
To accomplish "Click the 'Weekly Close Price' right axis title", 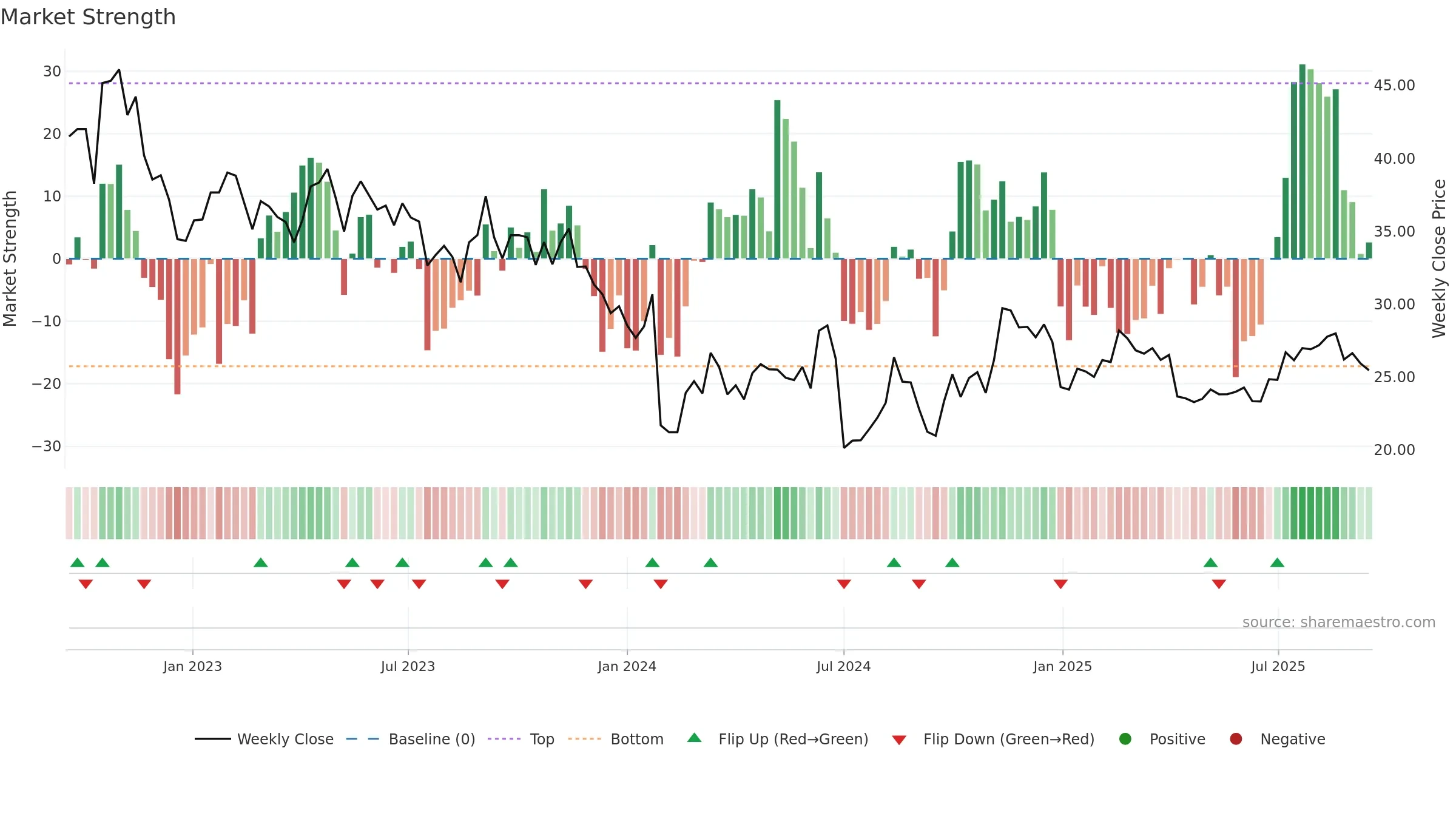I will click(x=1439, y=258).
